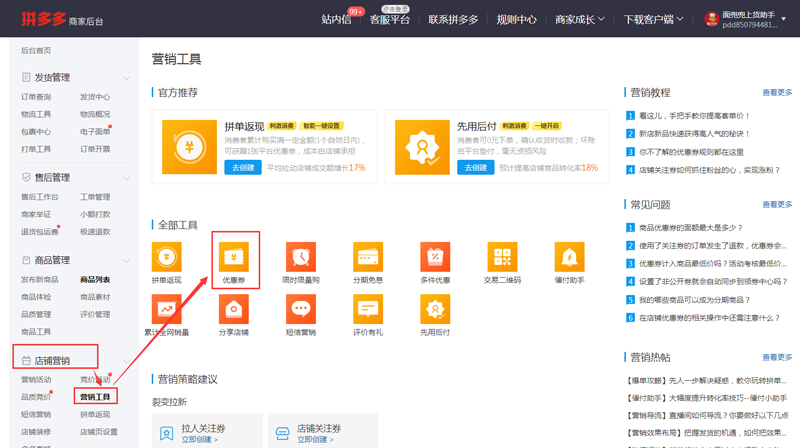Open the 限时限量购 tool icon
800x448 pixels.
[301, 257]
